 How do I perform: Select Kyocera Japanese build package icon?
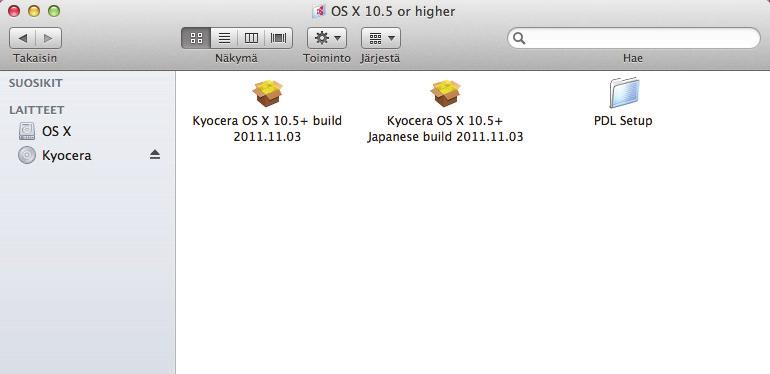coord(445,93)
